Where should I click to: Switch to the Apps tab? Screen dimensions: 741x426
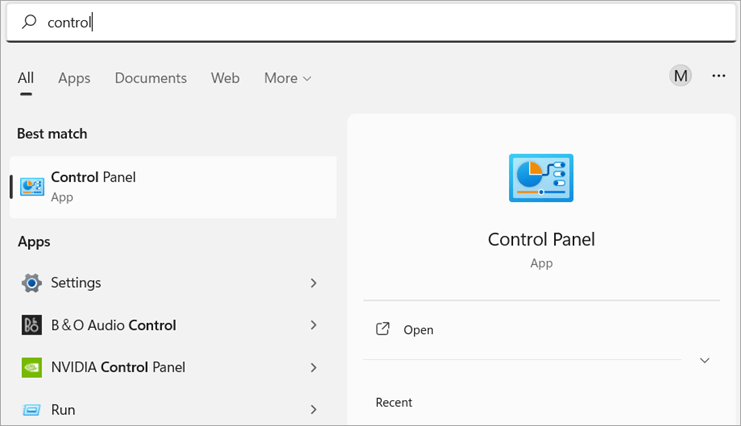tap(74, 78)
